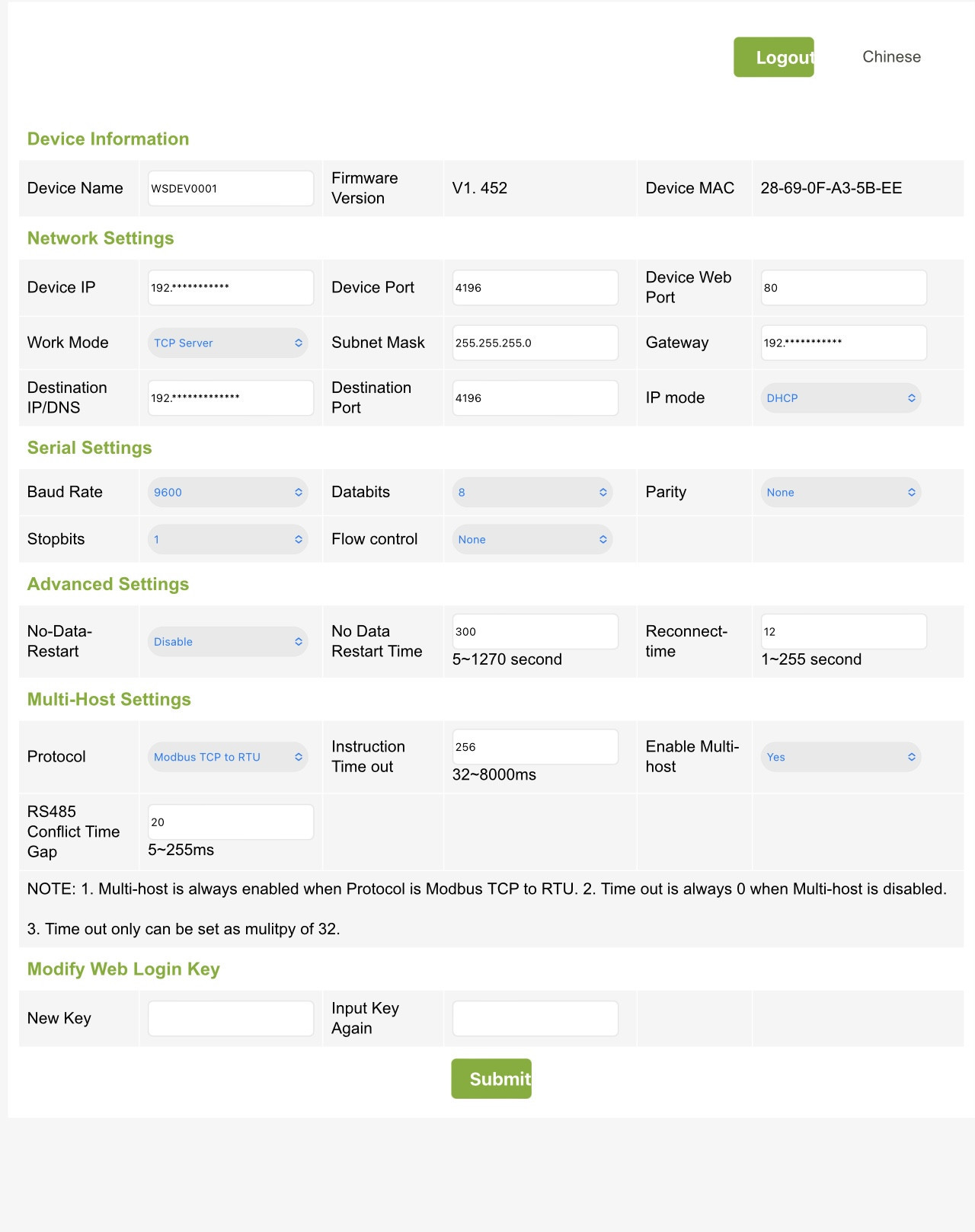Click the Logout button

coord(773,57)
